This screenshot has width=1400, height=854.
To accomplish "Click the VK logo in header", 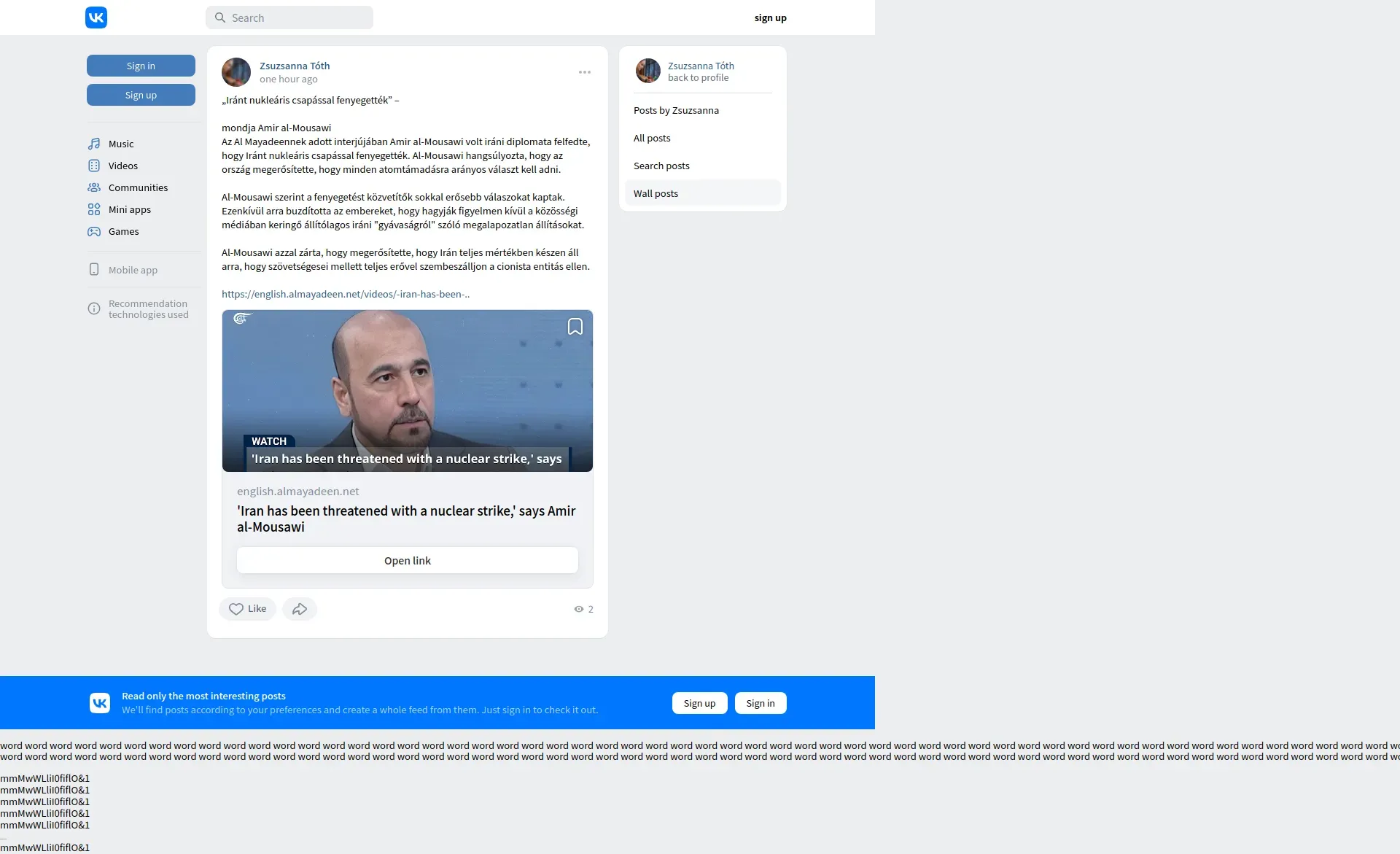I will [96, 18].
